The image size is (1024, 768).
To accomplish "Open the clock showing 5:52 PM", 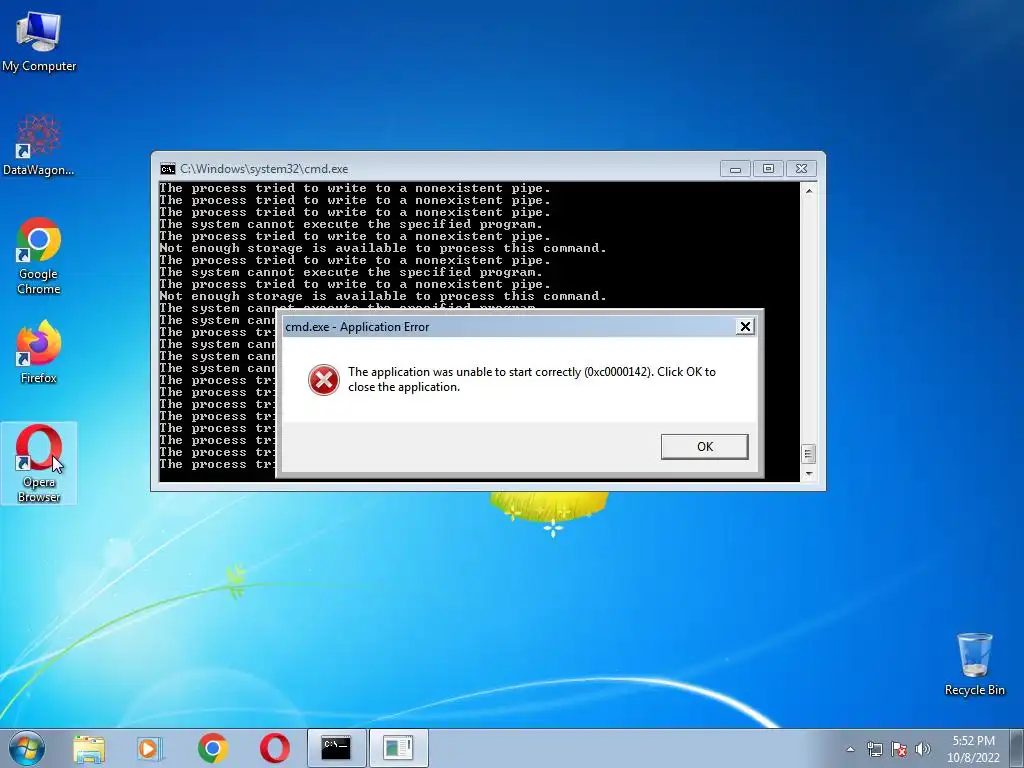I will pyautogui.click(x=973, y=749).
